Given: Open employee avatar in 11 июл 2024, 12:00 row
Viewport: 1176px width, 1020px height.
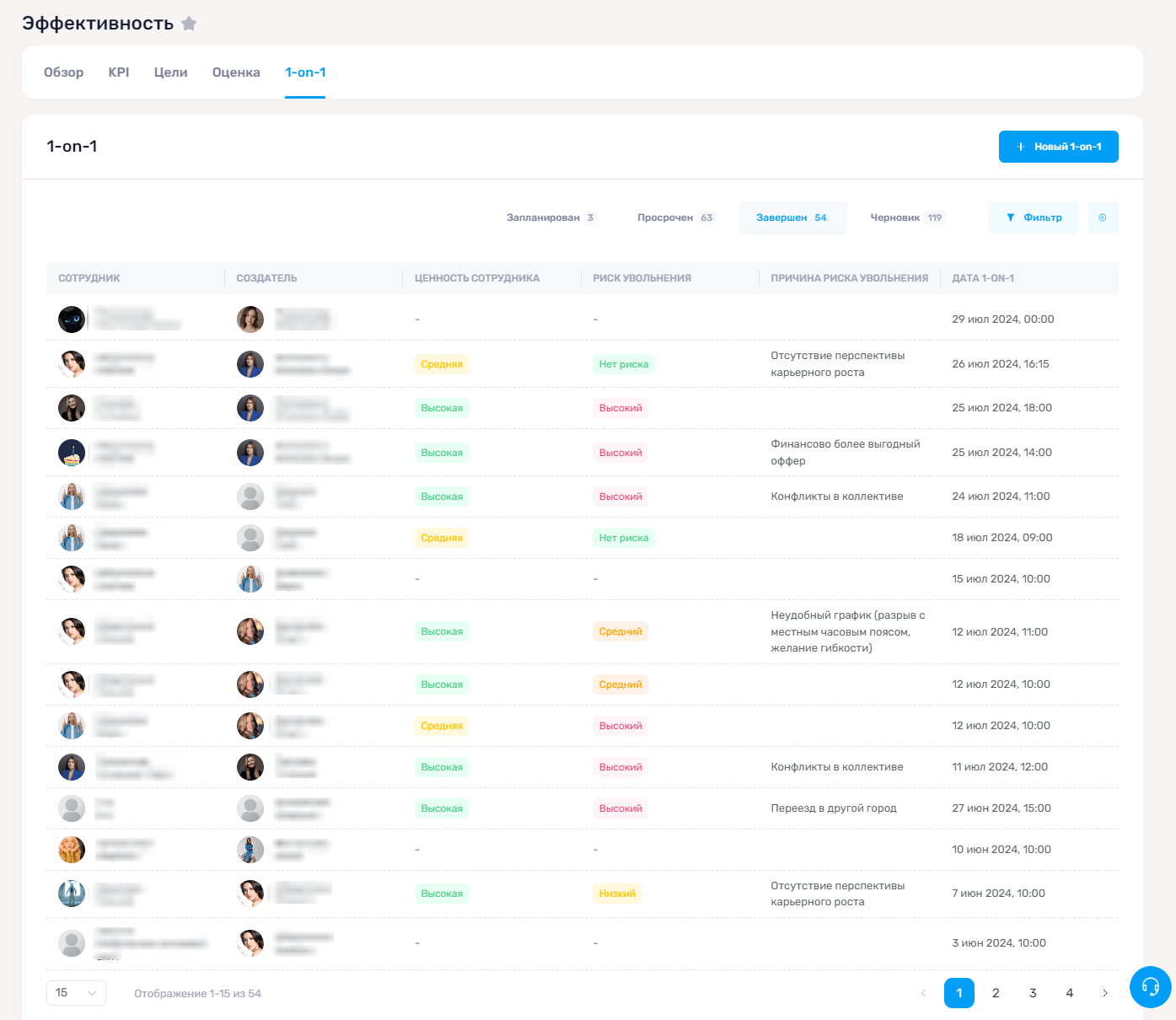Looking at the screenshot, I should coord(72,767).
